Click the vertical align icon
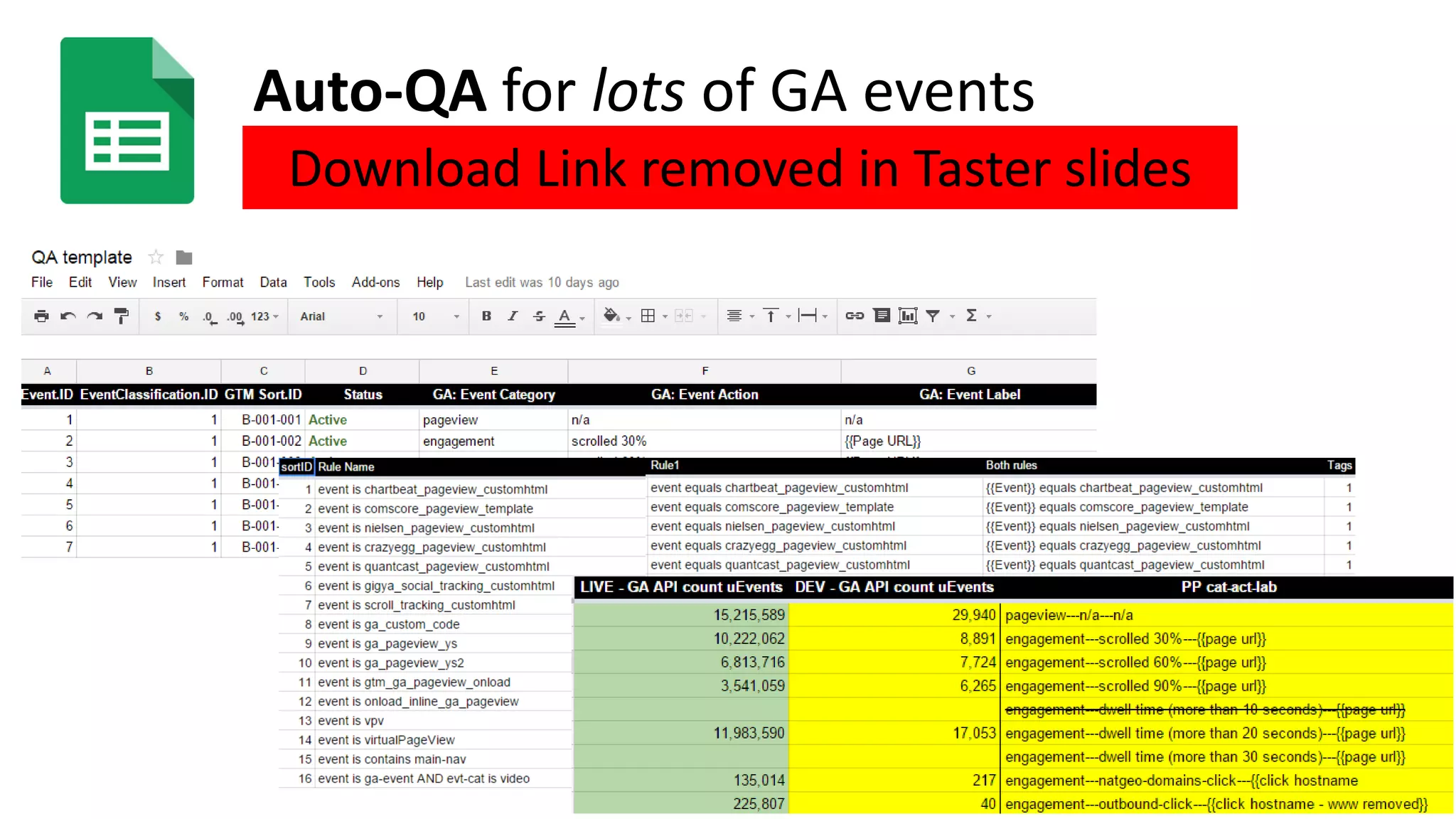Viewport: 1456px width, 819px height. (771, 316)
